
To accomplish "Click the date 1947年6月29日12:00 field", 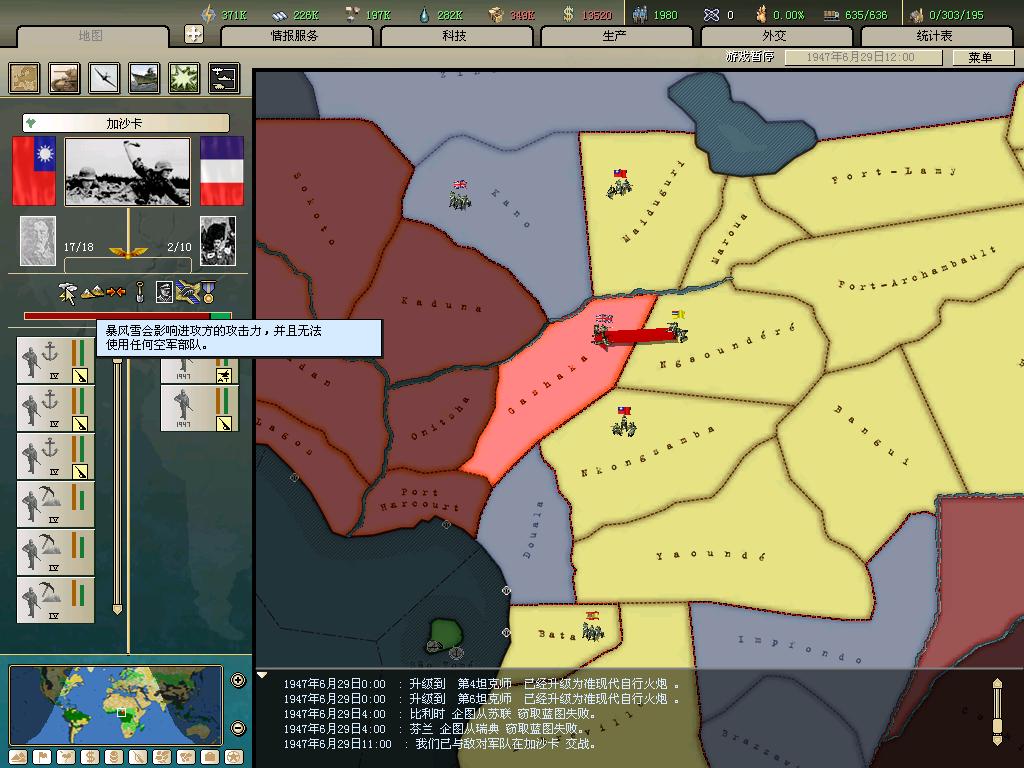I will [863, 57].
